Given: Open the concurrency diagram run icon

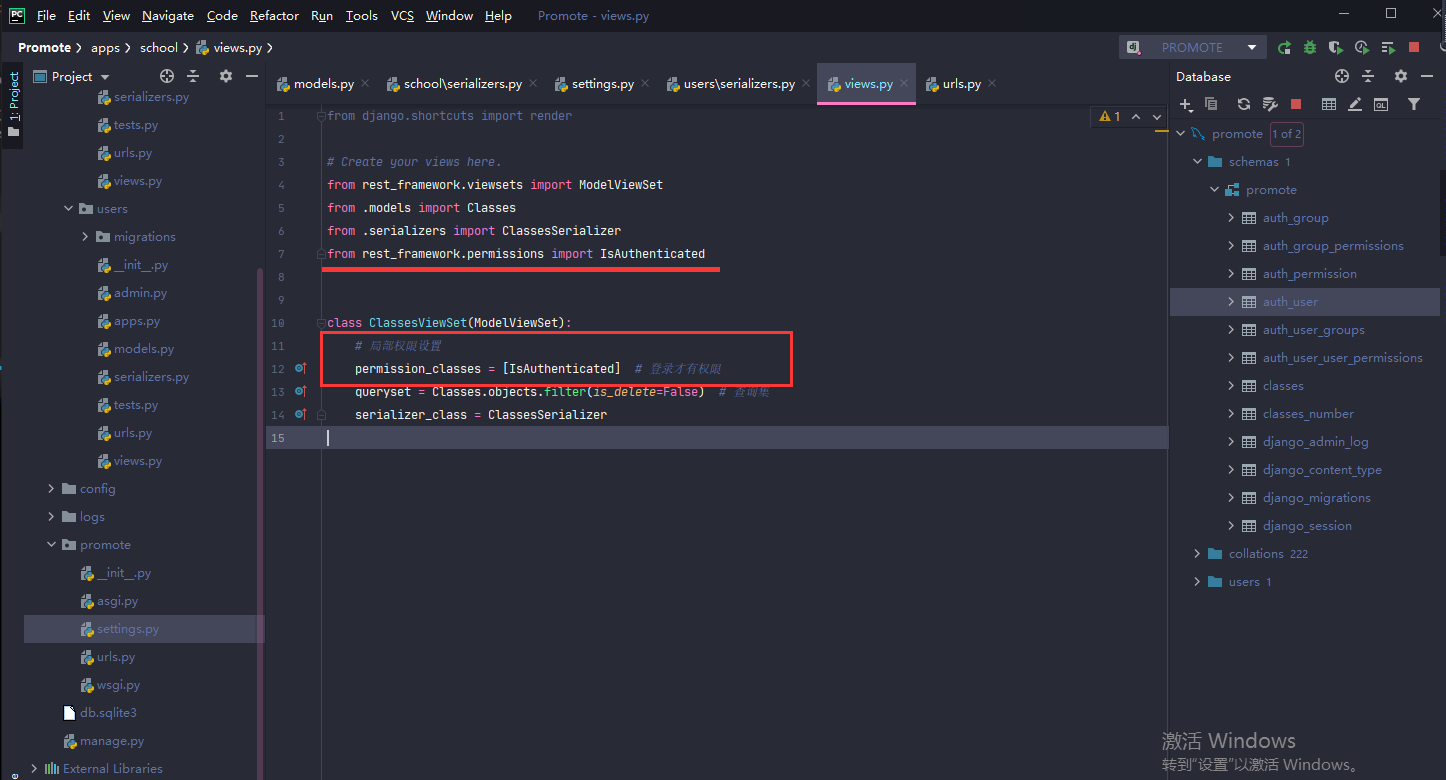Looking at the screenshot, I should click(1388, 47).
